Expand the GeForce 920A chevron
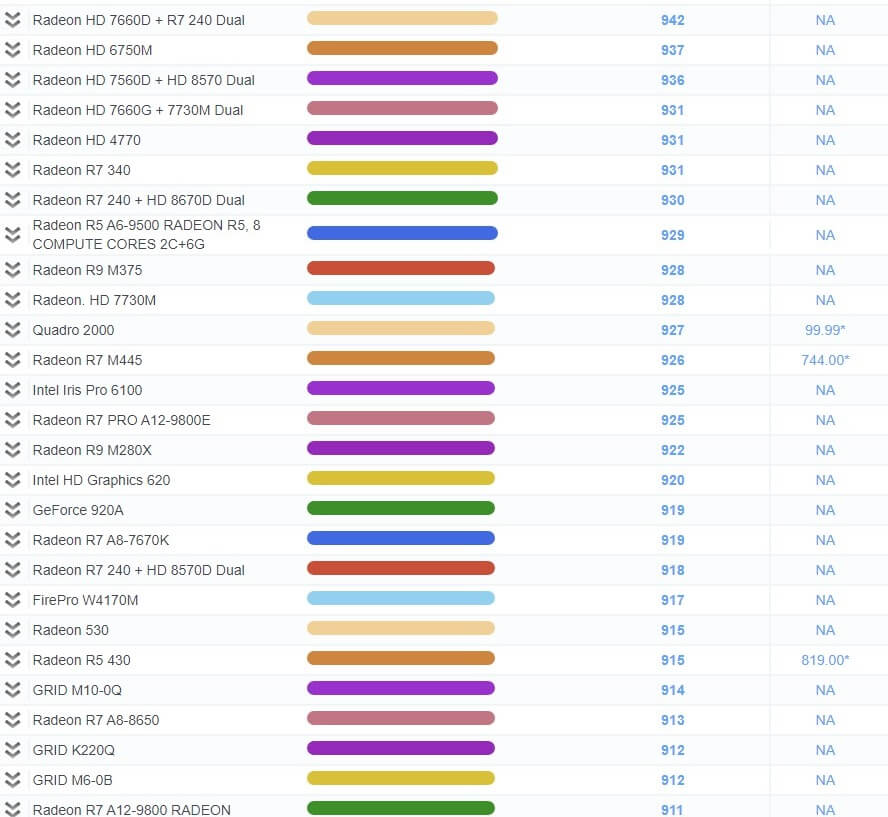Image resolution: width=888 pixels, height=817 pixels. pos(12,510)
